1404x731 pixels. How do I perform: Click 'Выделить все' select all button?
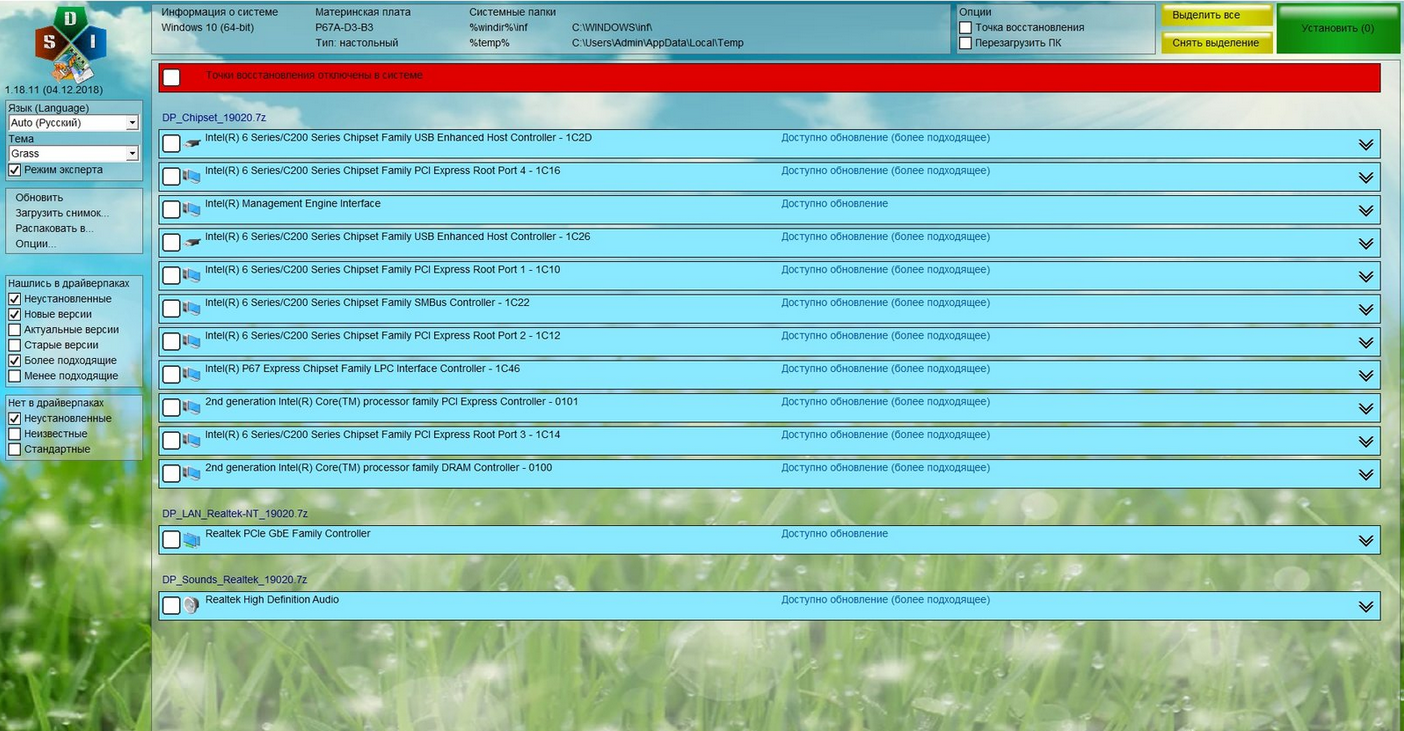pyautogui.click(x=1216, y=16)
